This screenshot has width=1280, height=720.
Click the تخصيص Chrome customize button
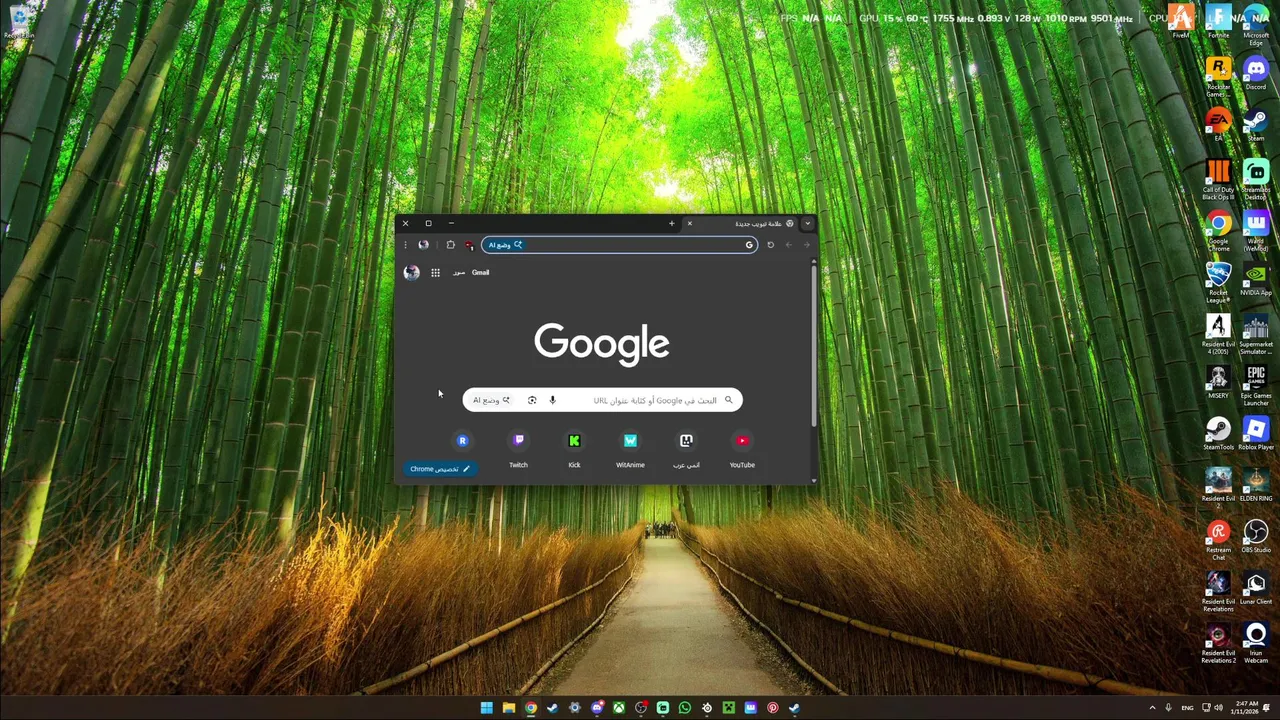(440, 469)
